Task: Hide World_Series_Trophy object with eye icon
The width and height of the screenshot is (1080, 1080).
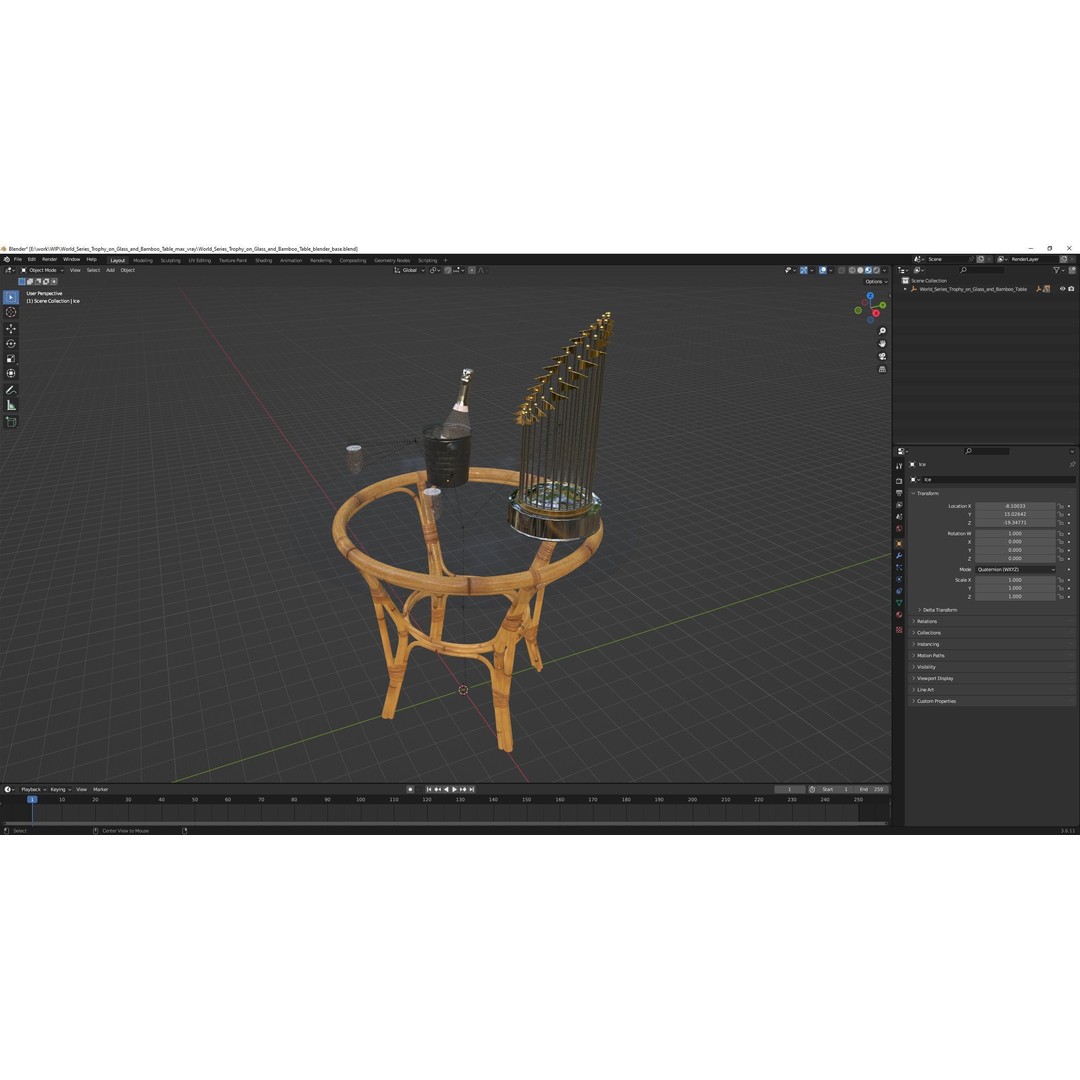Action: (1062, 289)
